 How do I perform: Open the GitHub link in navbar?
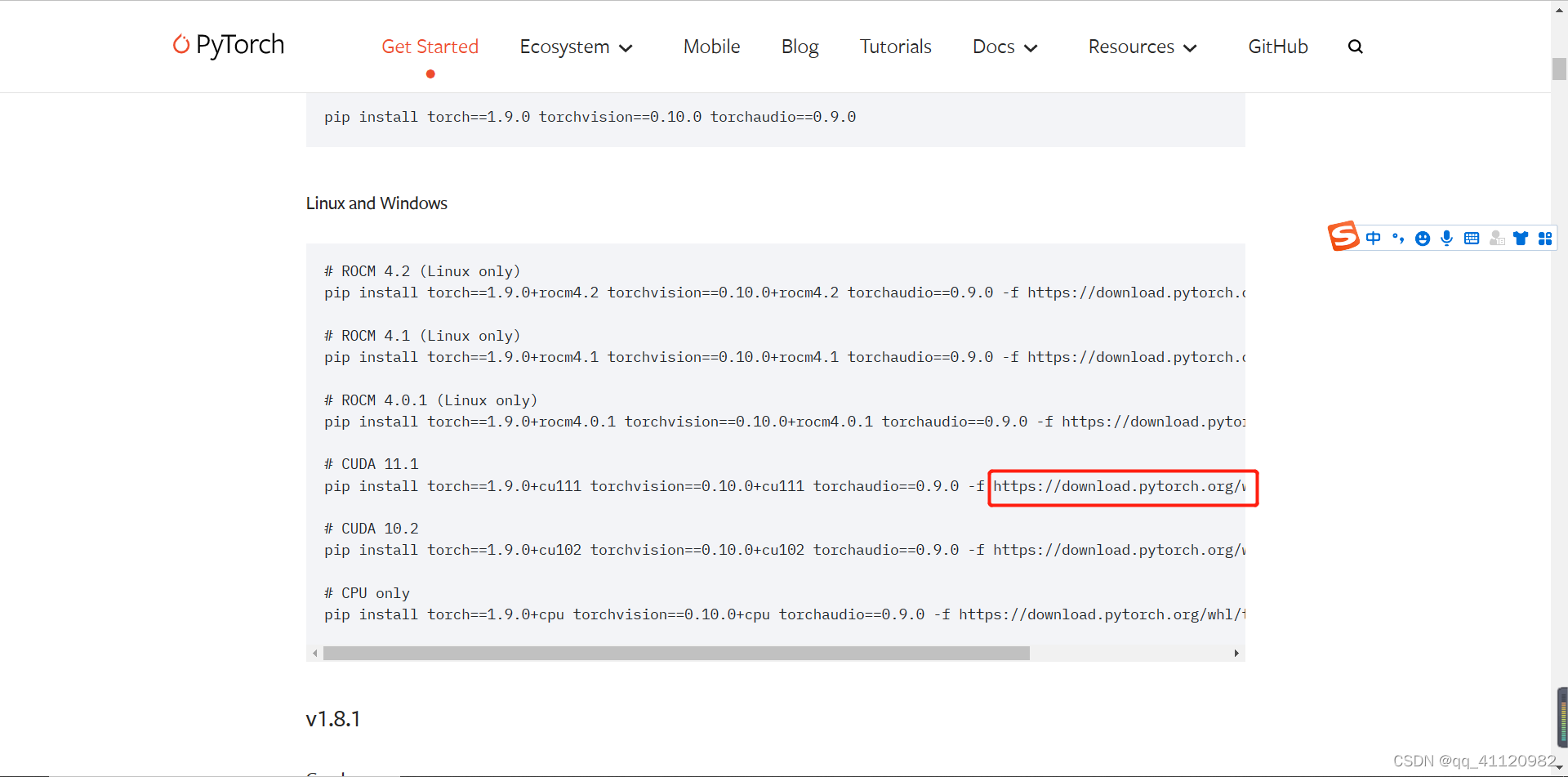click(x=1278, y=47)
